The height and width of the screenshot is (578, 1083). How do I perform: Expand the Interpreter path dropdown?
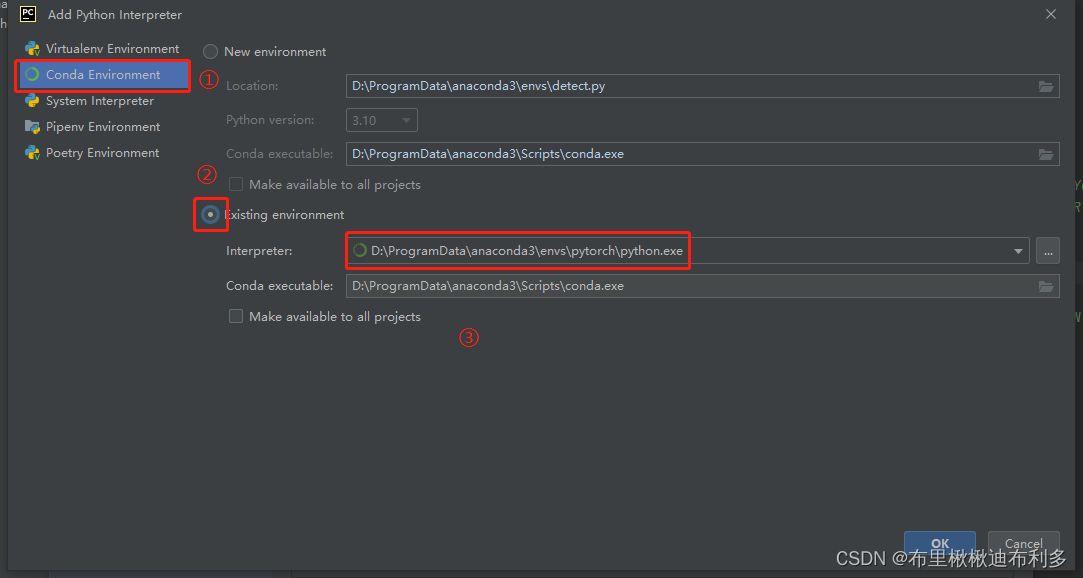click(x=1017, y=250)
